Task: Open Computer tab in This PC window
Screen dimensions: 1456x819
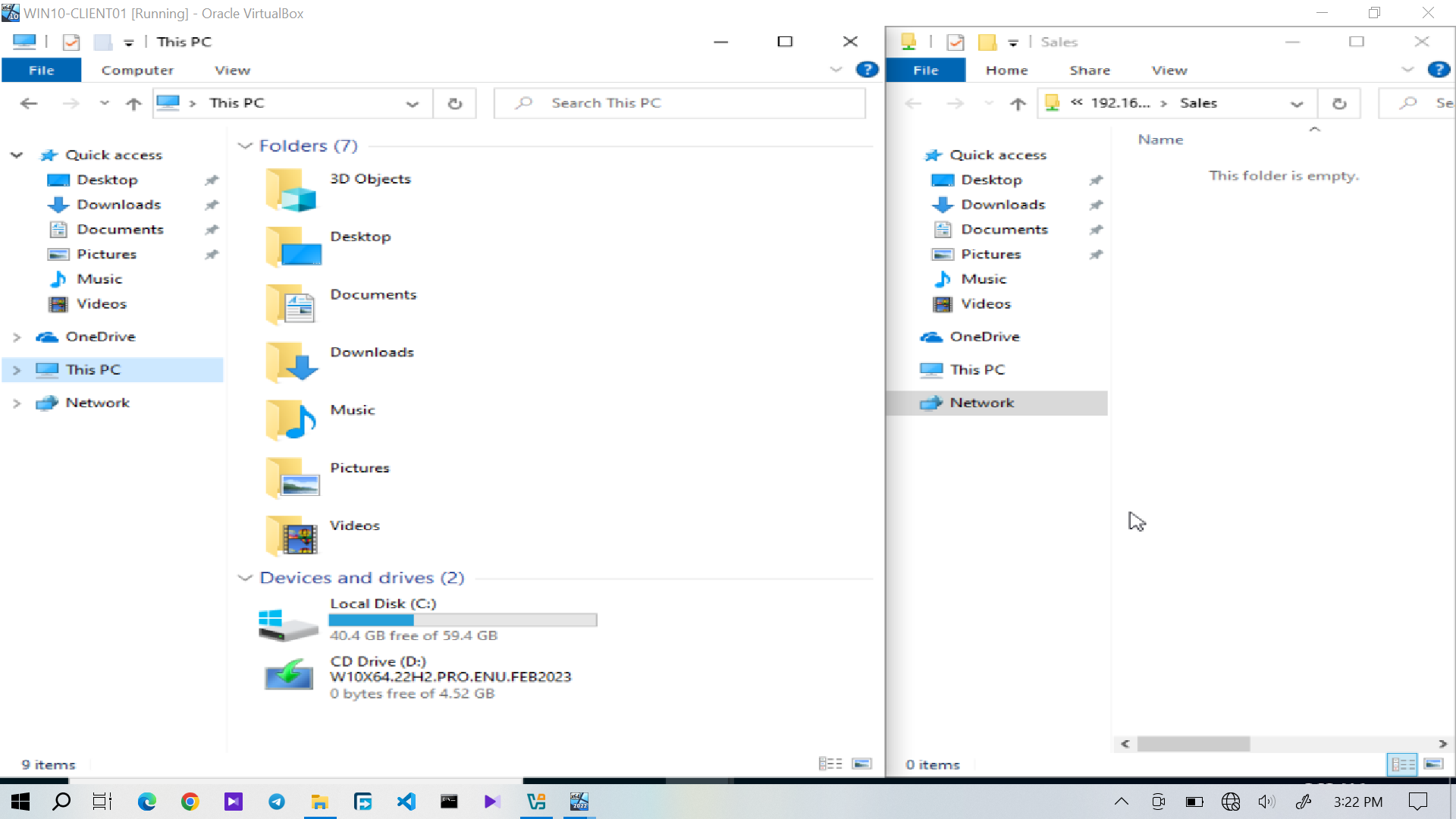Action: 137,70
